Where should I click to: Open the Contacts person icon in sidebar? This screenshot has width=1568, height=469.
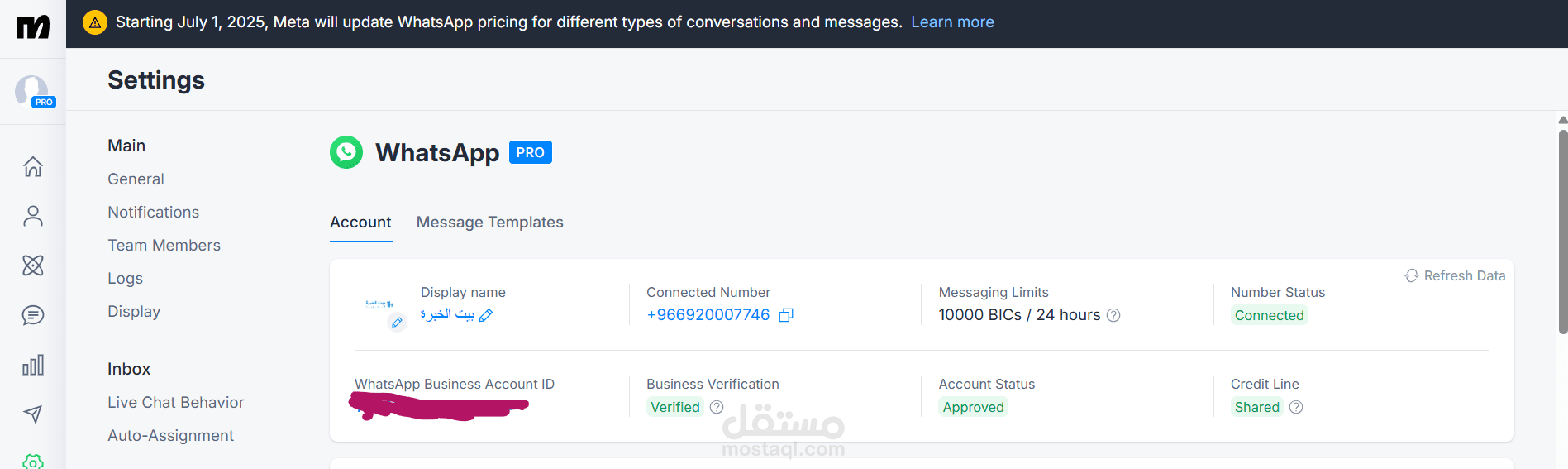33,216
